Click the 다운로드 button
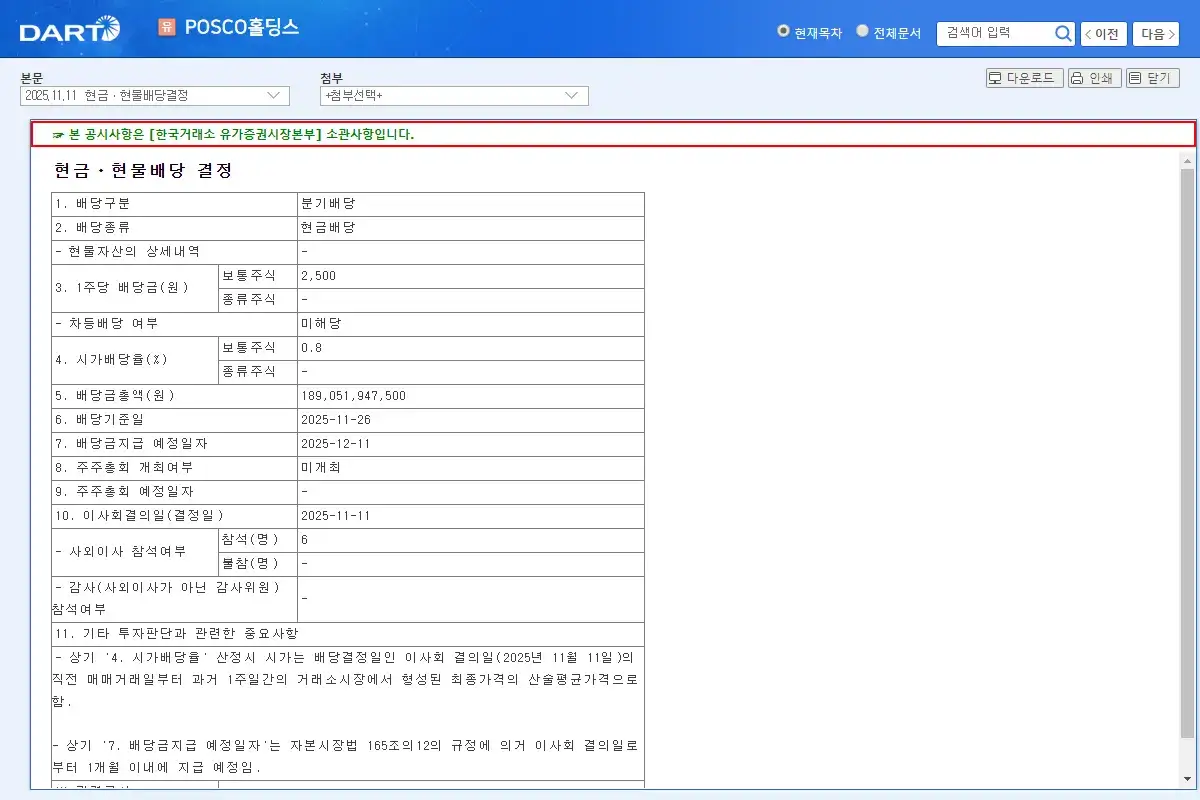Image resolution: width=1200 pixels, height=800 pixels. pos(1024,78)
